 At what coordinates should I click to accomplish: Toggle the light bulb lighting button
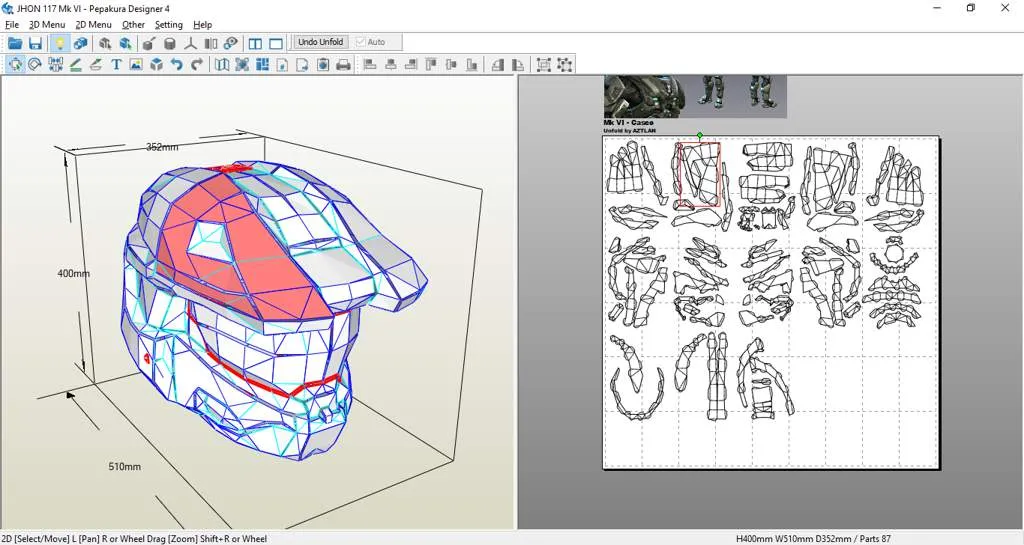(59, 43)
